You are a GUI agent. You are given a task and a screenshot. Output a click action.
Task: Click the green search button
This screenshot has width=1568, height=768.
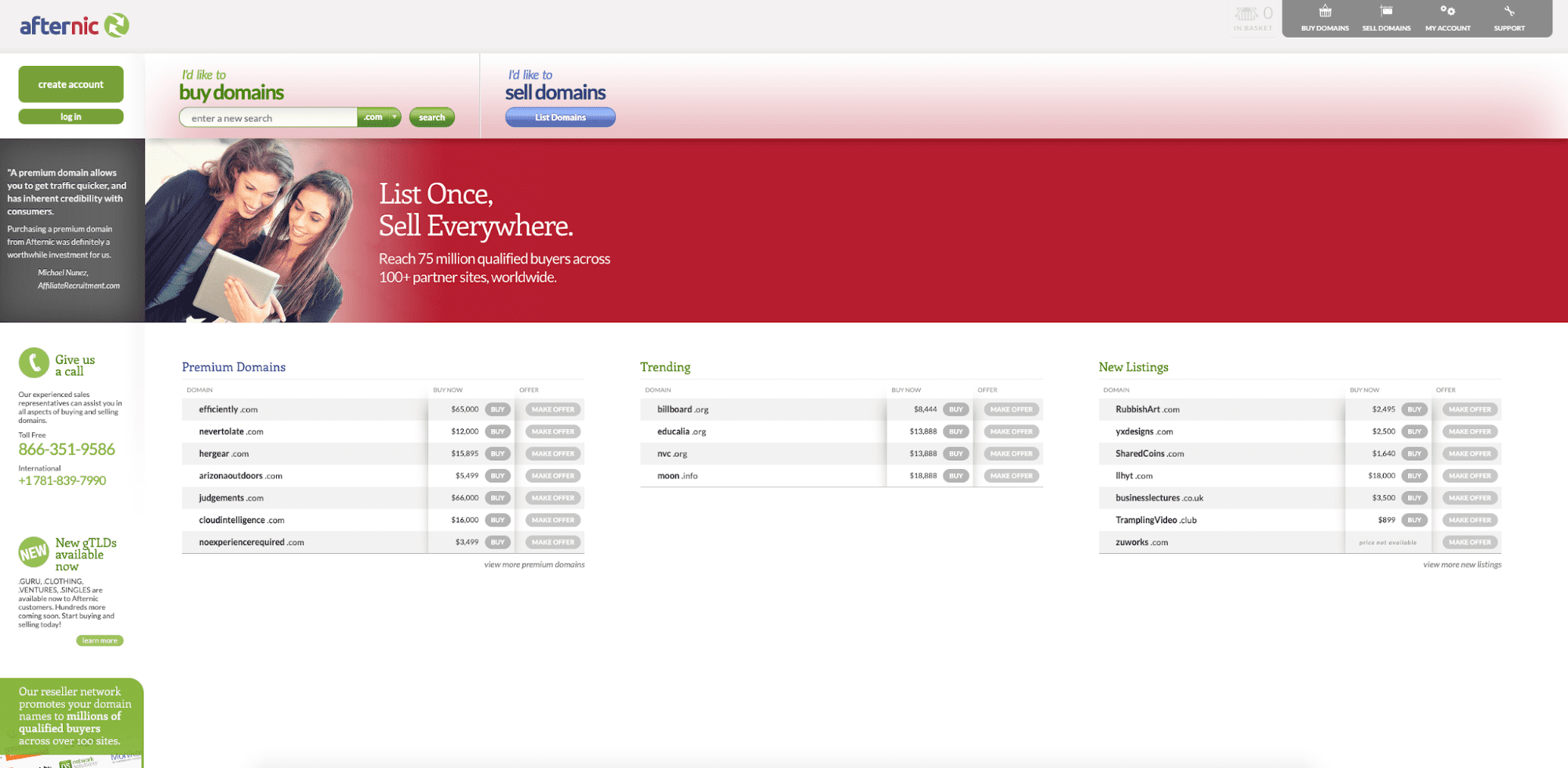click(x=431, y=118)
